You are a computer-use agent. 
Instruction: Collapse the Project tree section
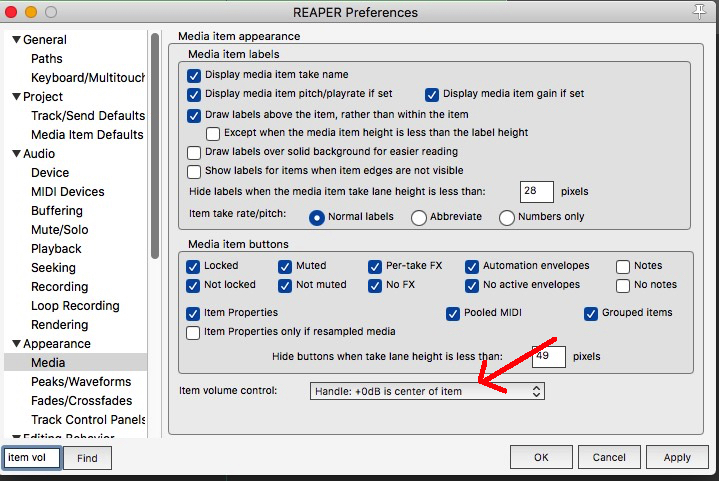tap(17, 97)
